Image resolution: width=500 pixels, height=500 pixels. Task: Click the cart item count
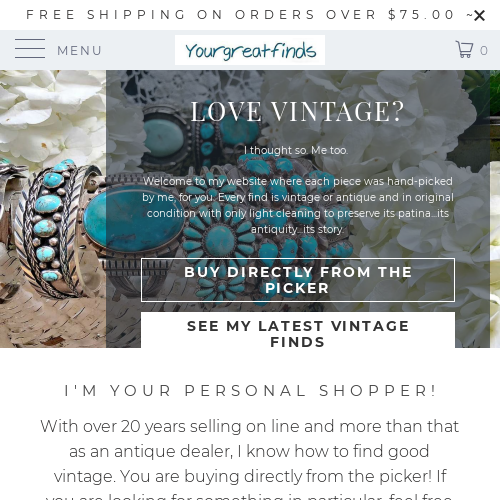tap(484, 51)
